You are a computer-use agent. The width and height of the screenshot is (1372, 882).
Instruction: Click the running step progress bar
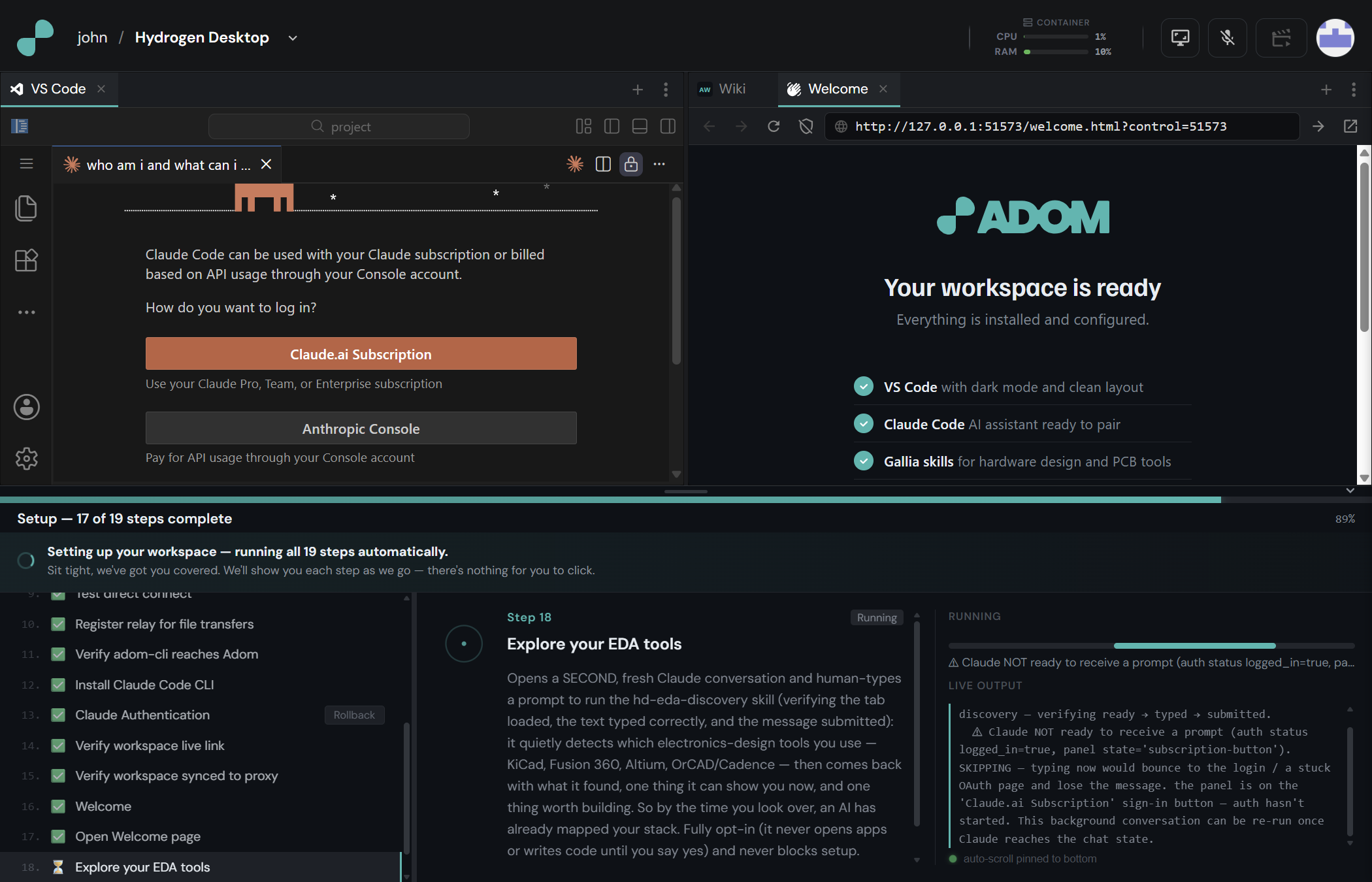tap(1151, 645)
